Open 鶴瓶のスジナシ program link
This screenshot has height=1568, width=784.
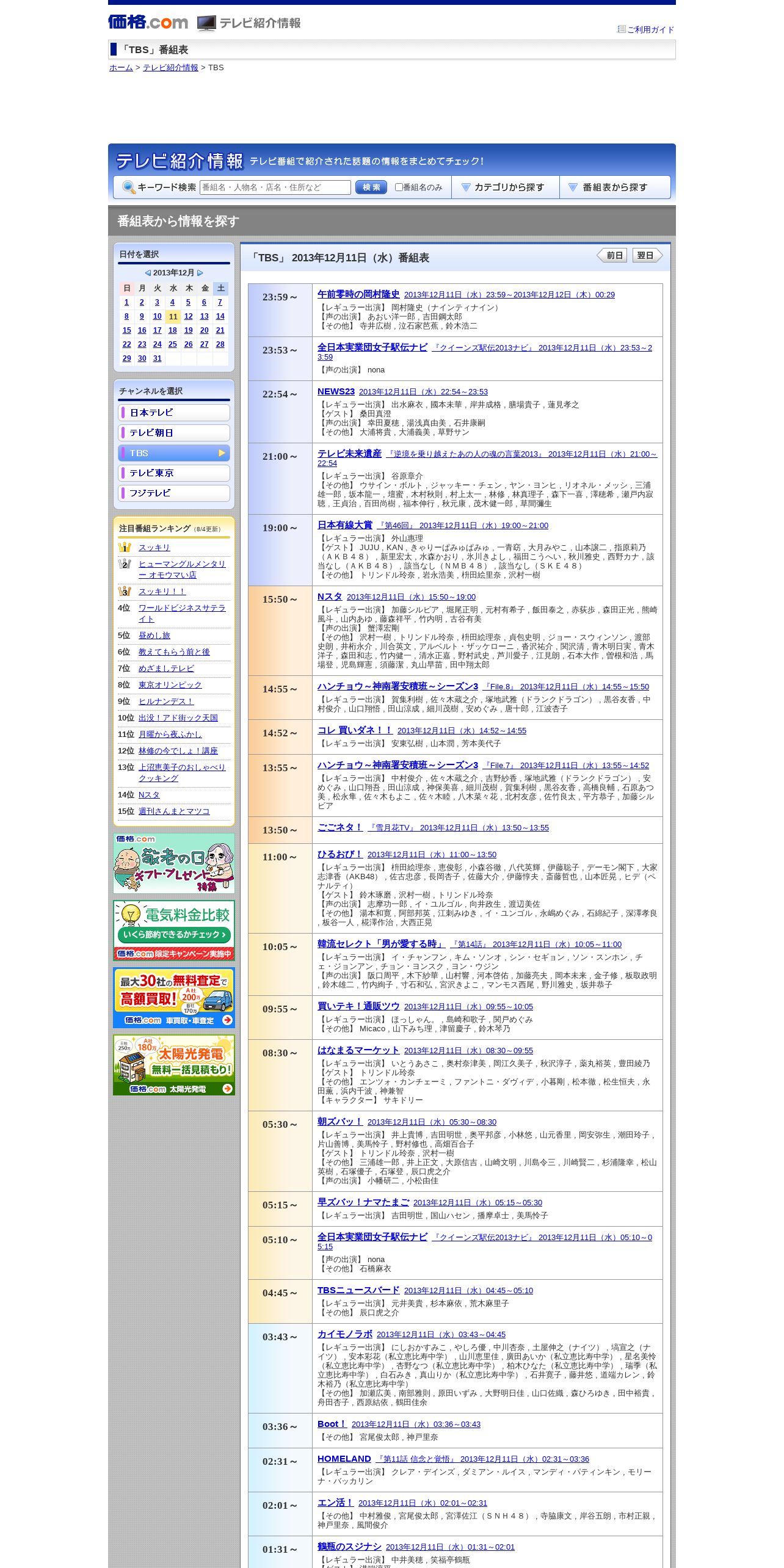tap(349, 1547)
